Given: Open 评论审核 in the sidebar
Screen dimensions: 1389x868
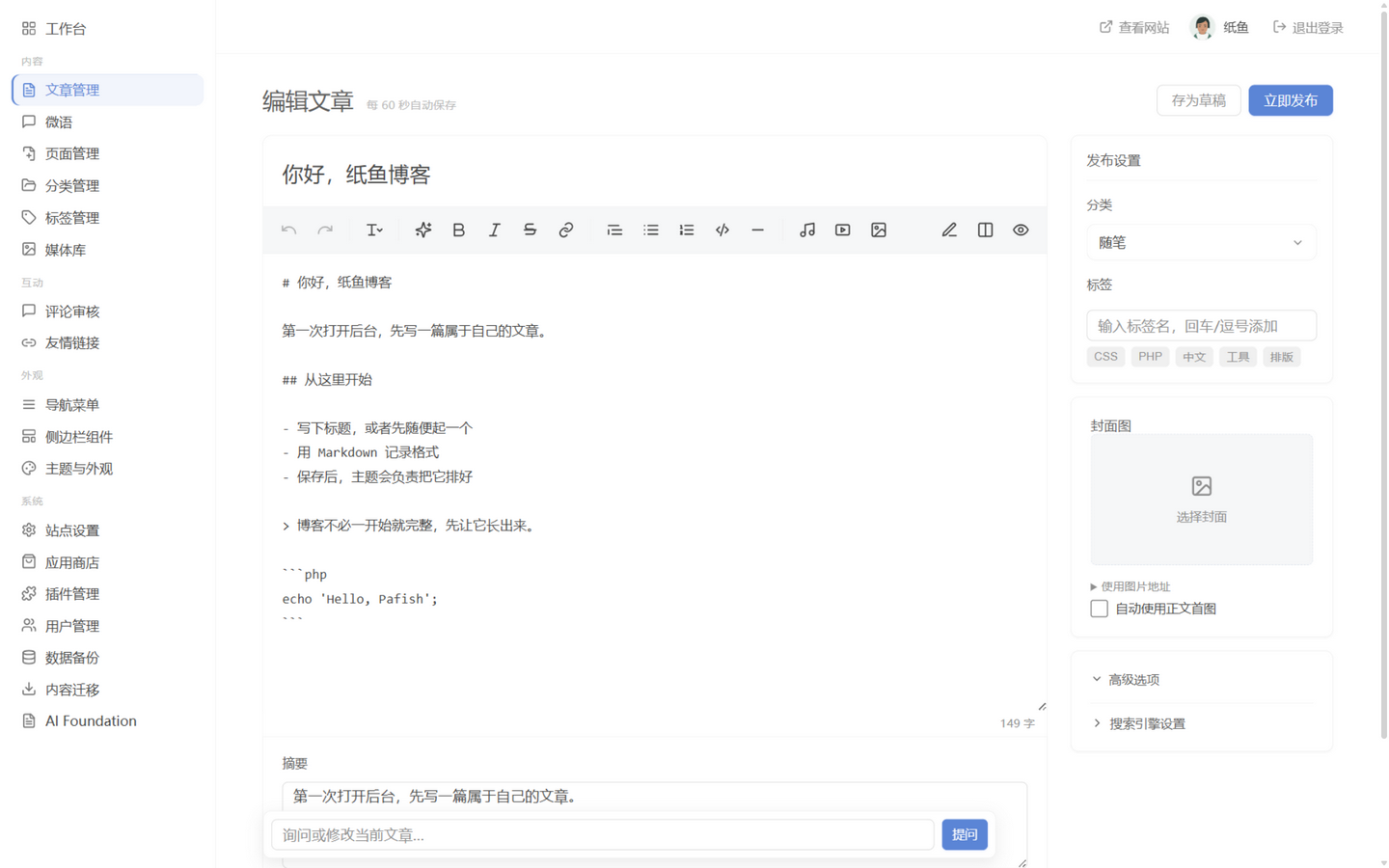Looking at the screenshot, I should pos(107,312).
